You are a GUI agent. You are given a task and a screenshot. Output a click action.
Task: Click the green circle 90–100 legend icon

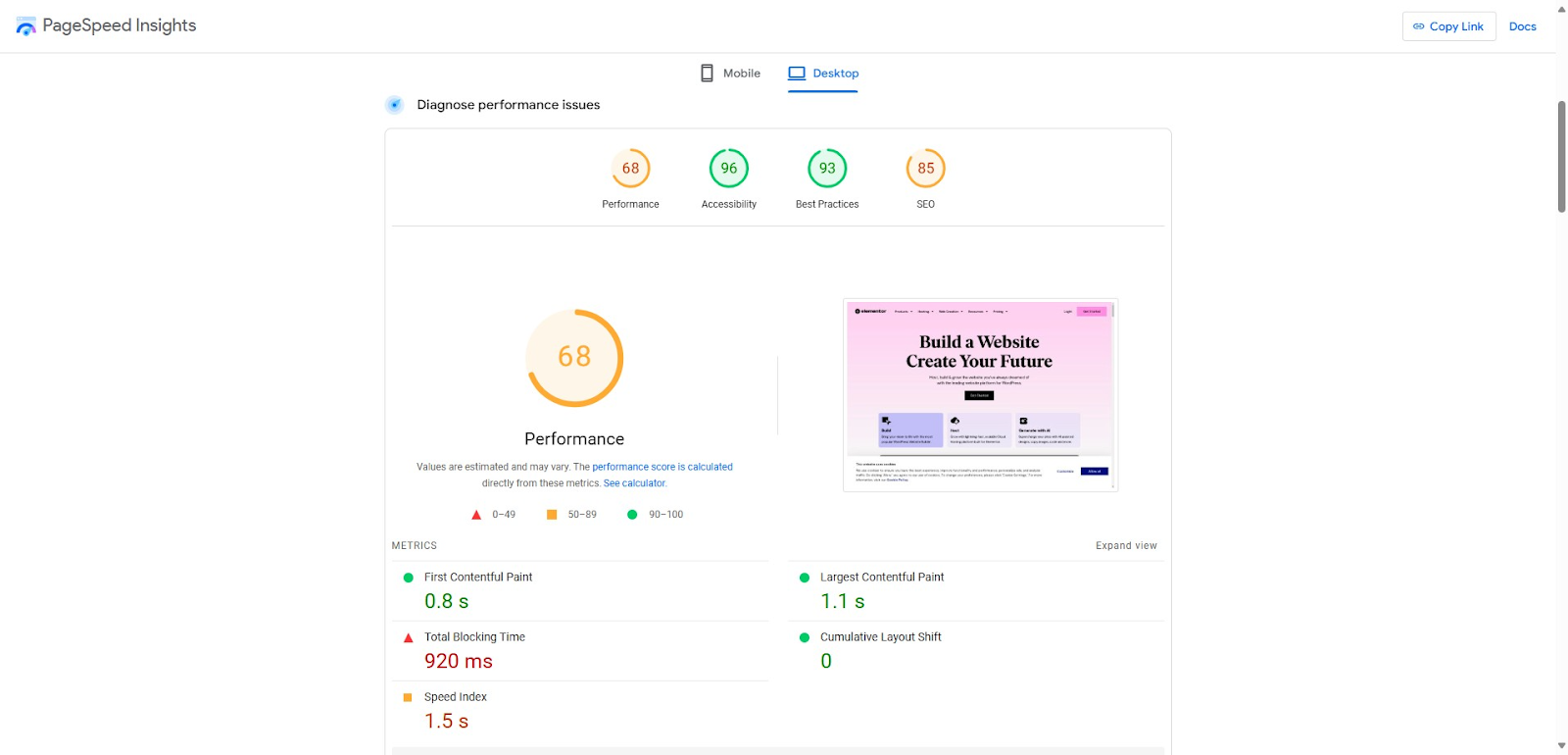[632, 515]
